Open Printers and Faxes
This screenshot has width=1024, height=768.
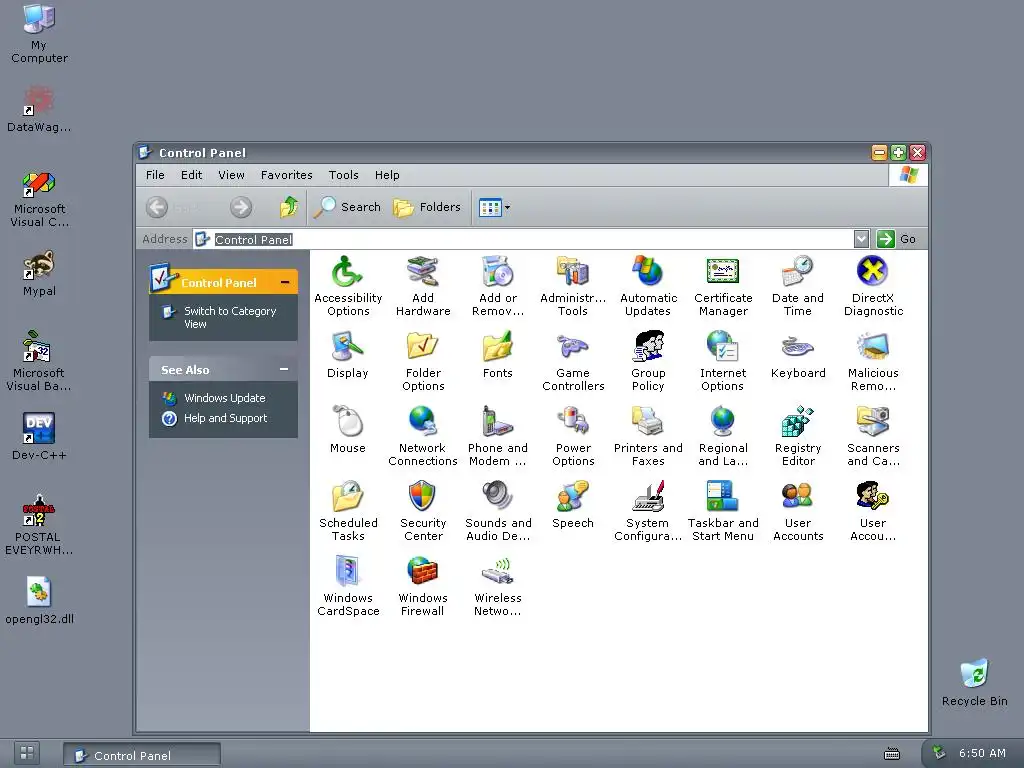click(648, 436)
